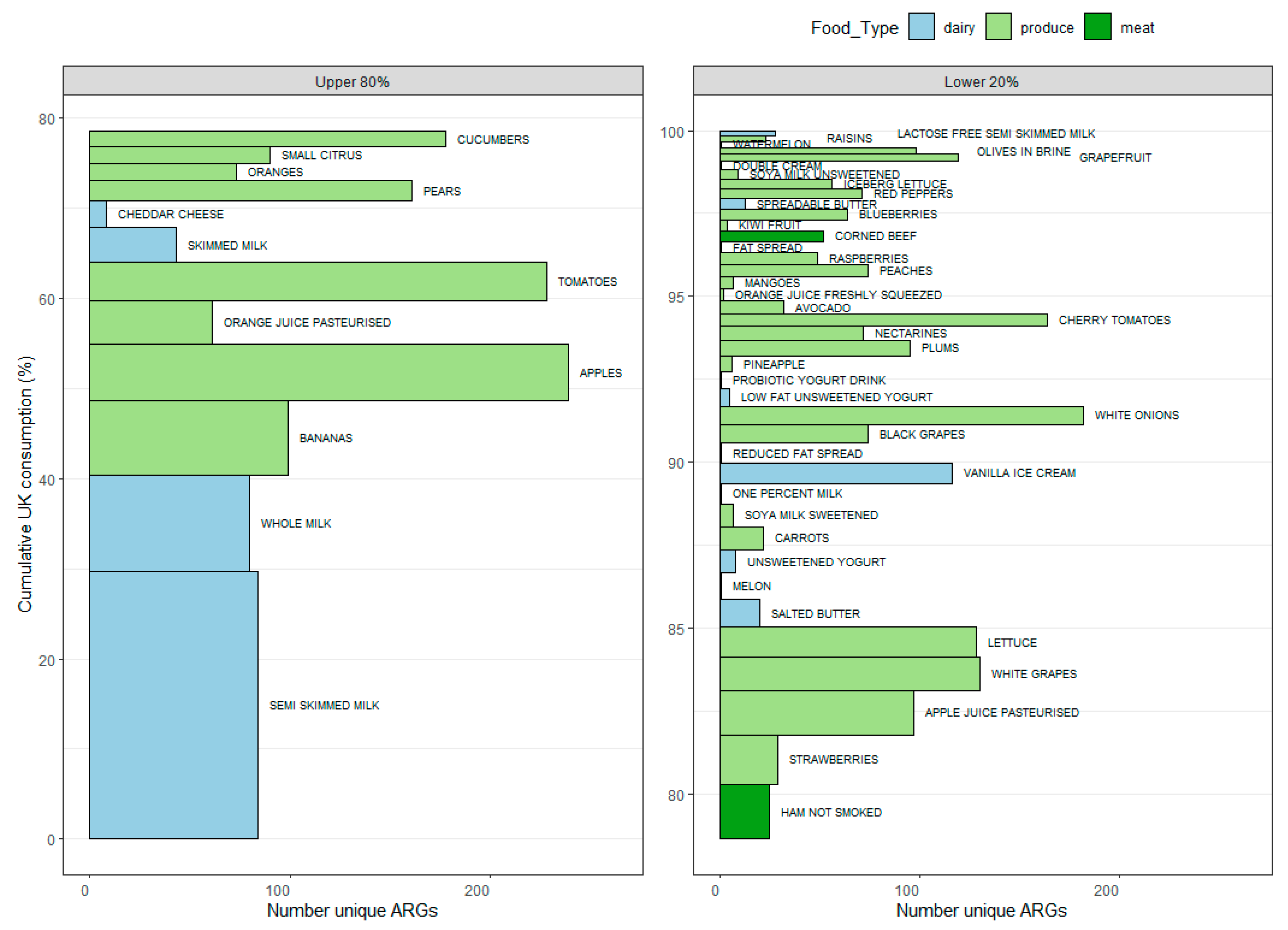
Task: Click the GRAPEFRUIT label
Action: [1115, 158]
